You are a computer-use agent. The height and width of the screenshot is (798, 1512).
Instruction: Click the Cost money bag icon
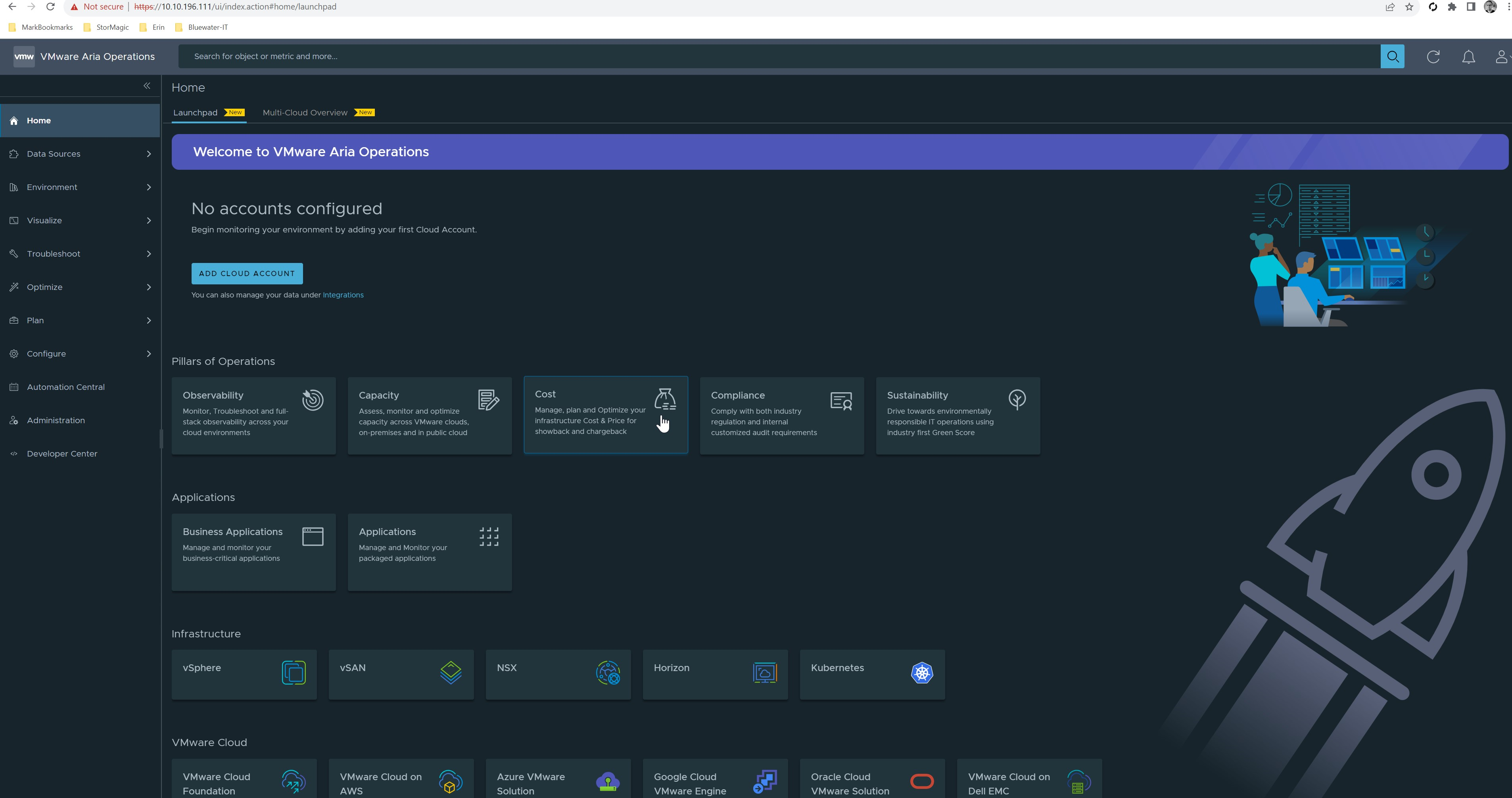click(665, 399)
